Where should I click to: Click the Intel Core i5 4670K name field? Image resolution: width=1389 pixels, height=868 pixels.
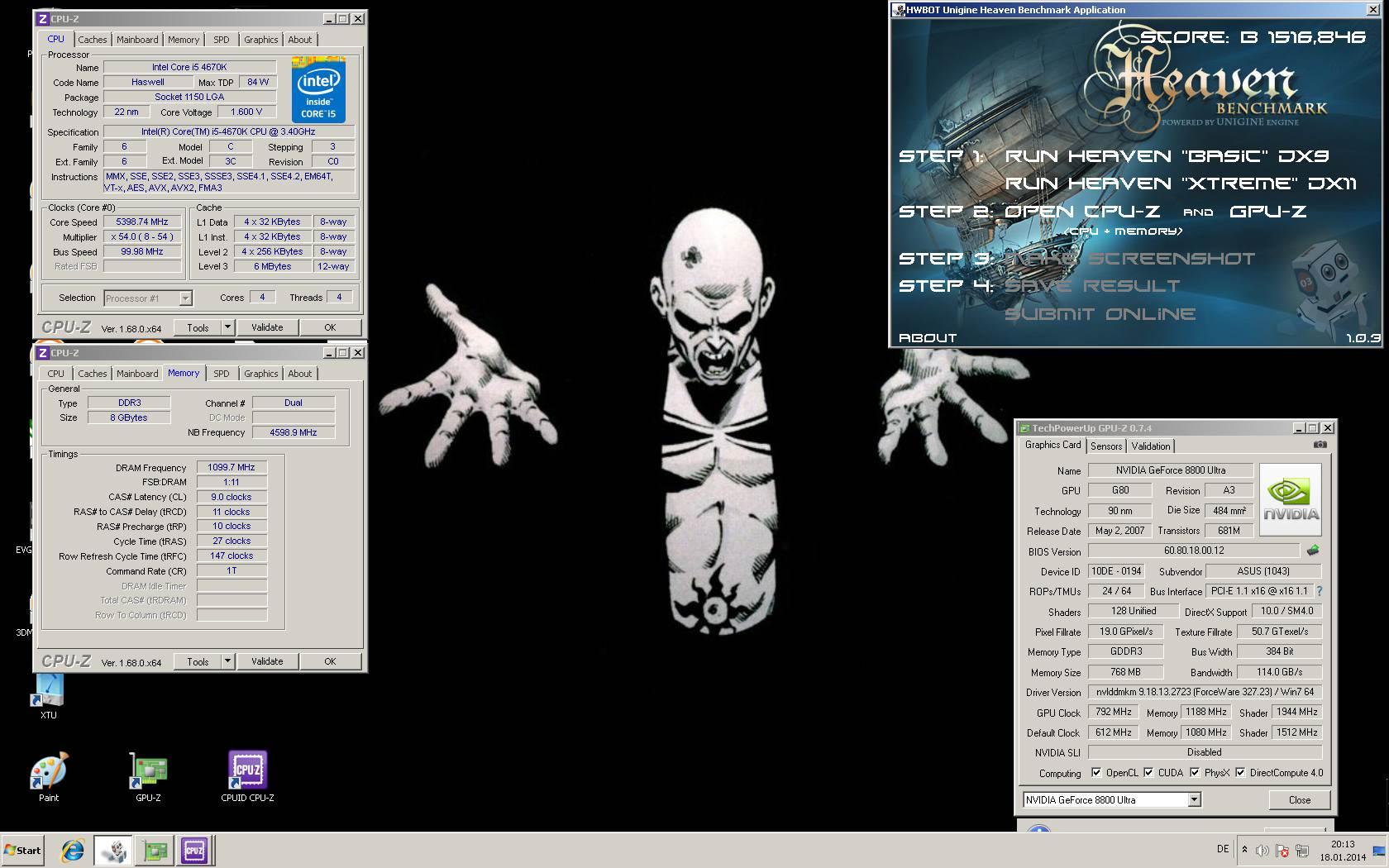(x=189, y=67)
